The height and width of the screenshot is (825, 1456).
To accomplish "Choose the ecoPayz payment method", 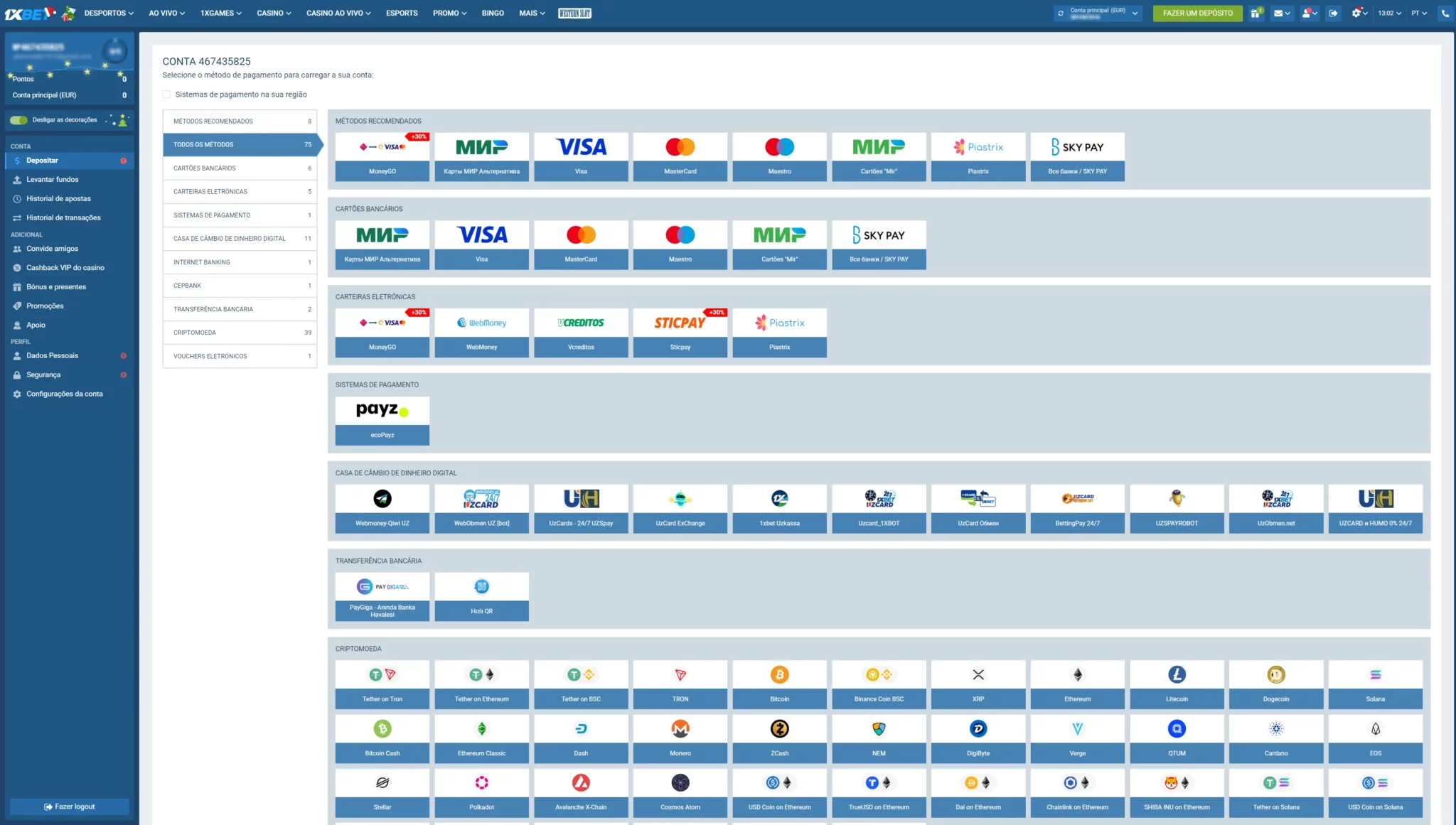I will click(382, 421).
